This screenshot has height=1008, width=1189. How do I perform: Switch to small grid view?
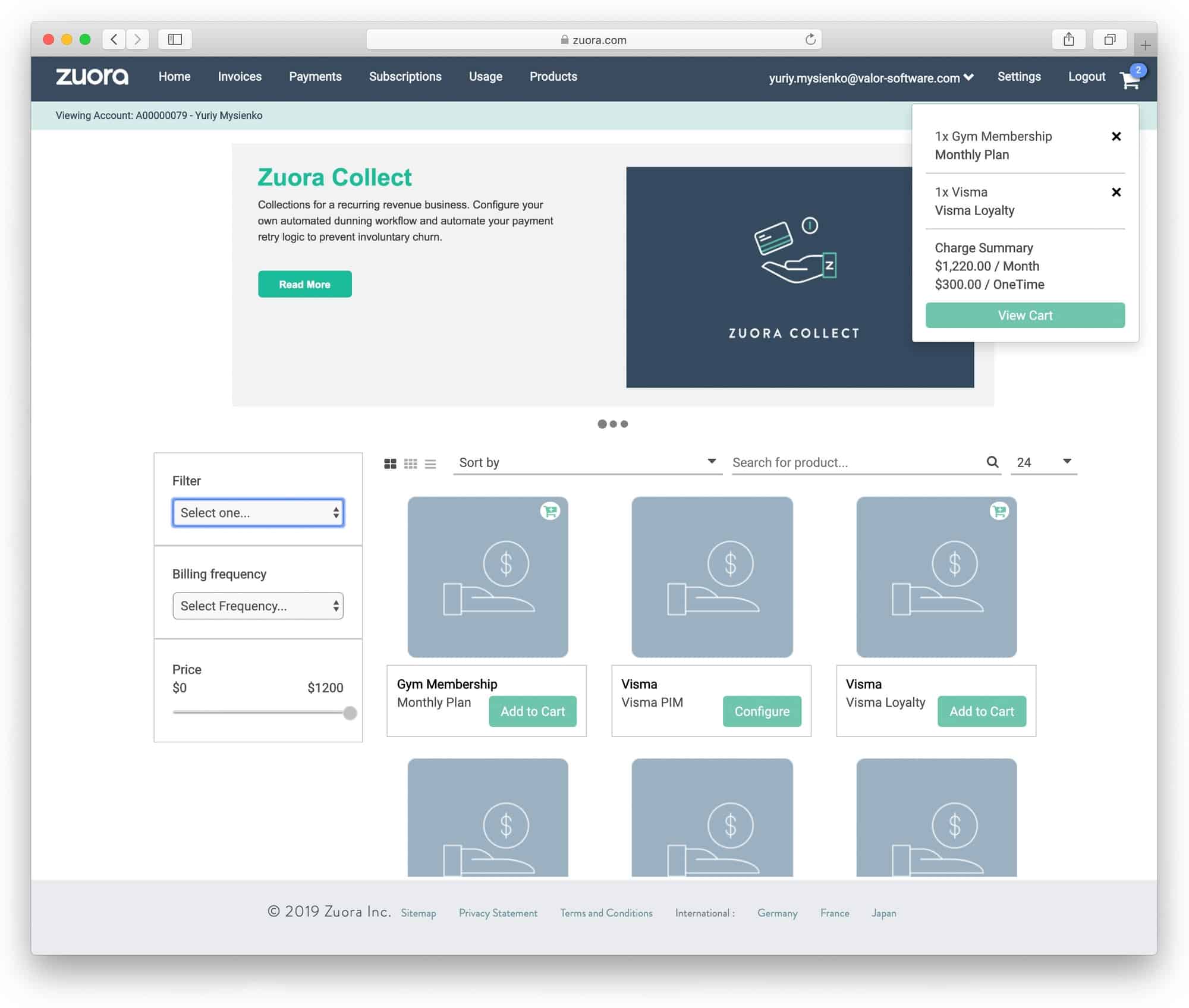(x=410, y=464)
